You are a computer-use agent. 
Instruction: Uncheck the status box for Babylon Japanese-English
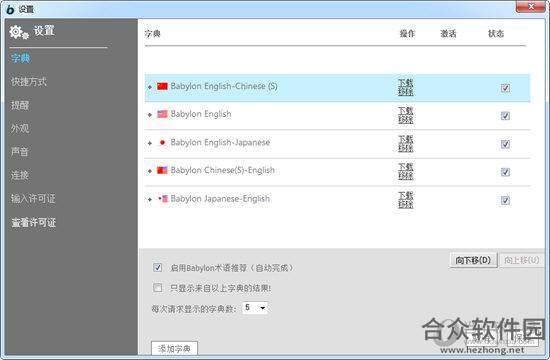[x=505, y=200]
